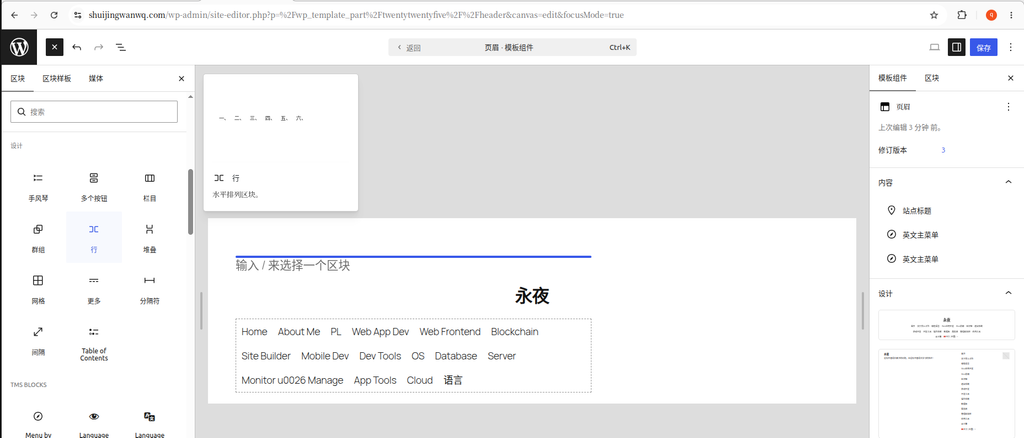1024x438 pixels.
Task: Select the Cloud navigation item
Action: (x=420, y=380)
